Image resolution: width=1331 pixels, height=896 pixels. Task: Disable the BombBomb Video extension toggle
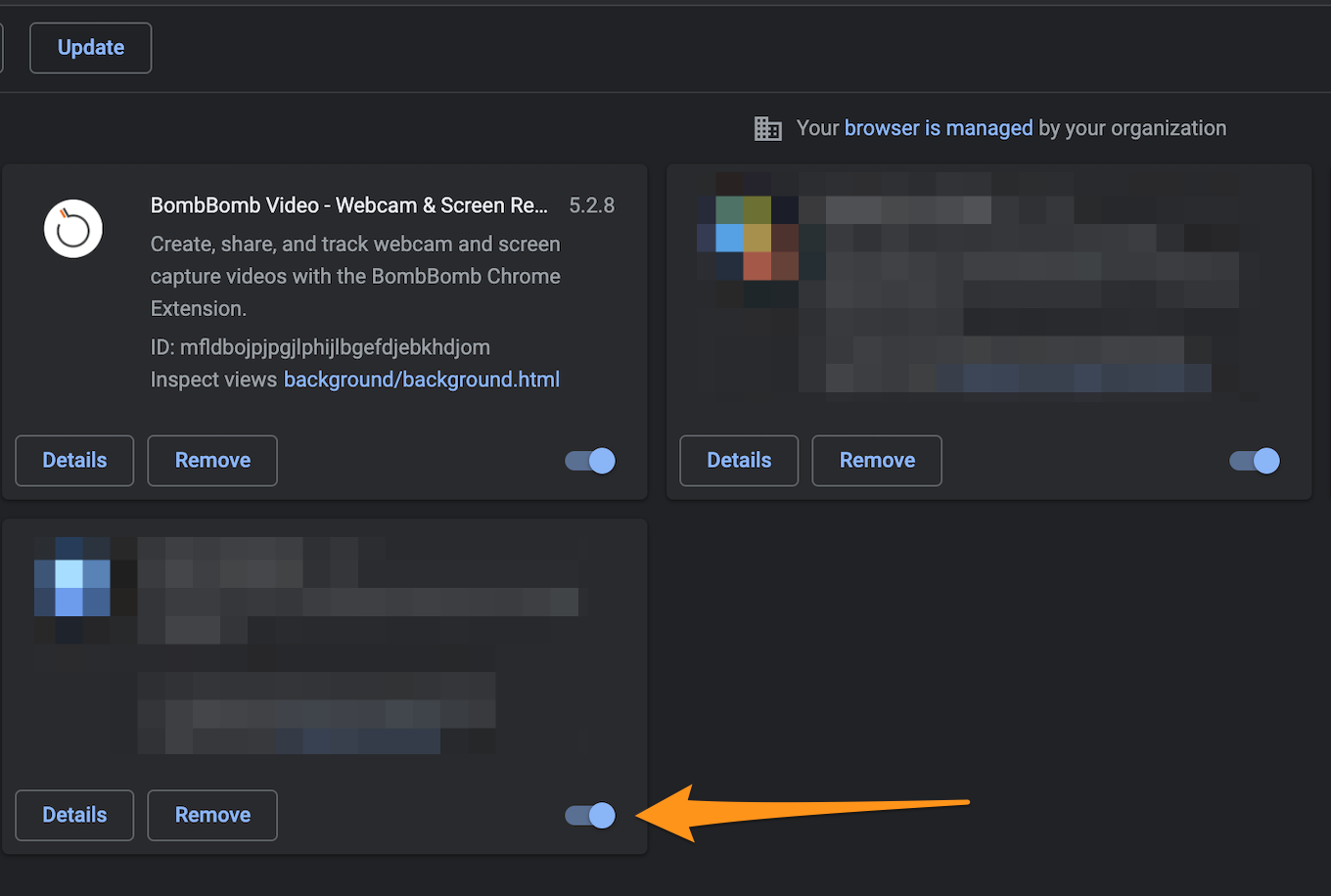(x=590, y=461)
